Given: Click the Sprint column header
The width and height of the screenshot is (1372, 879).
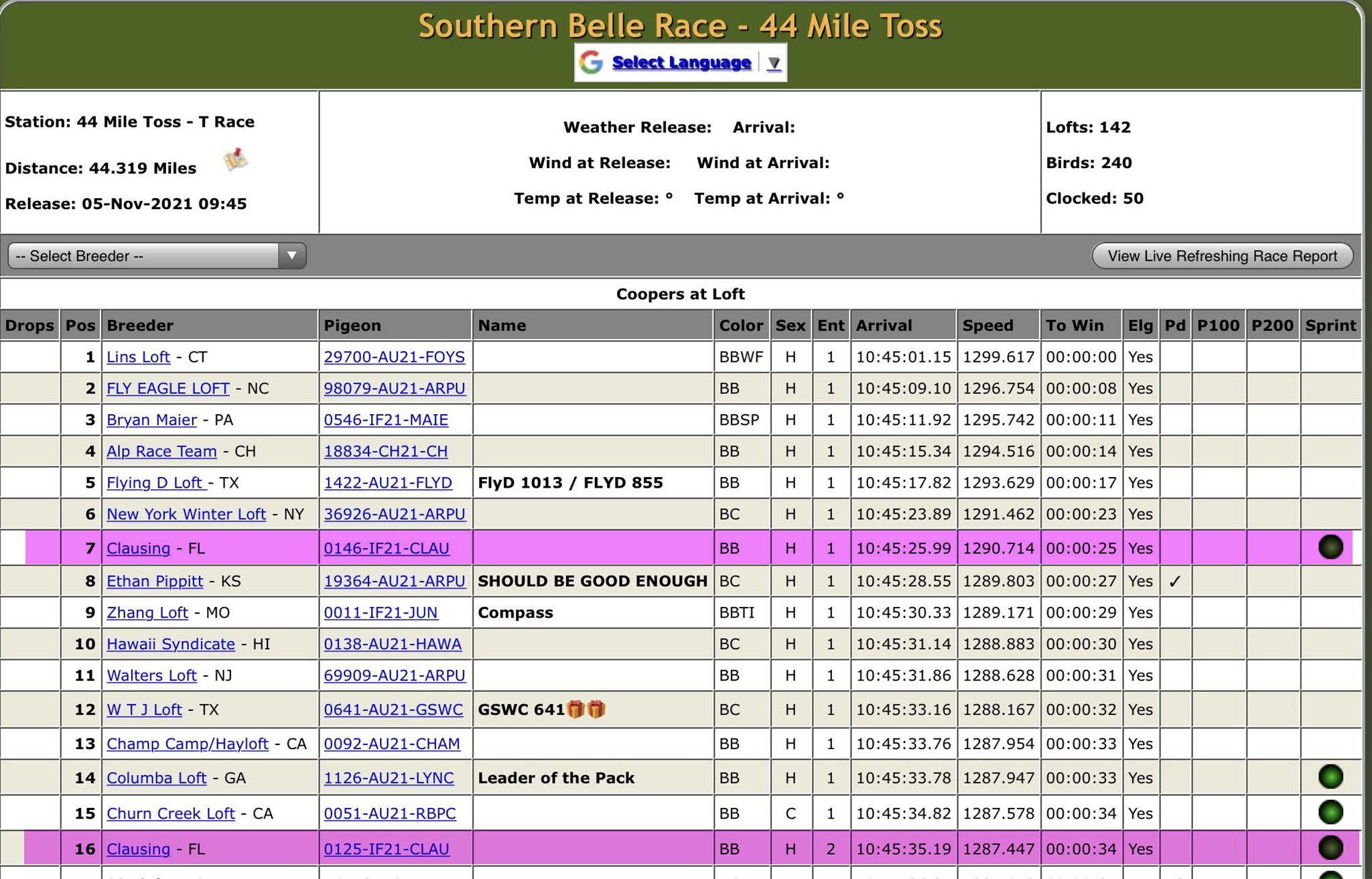Looking at the screenshot, I should coord(1330,326).
